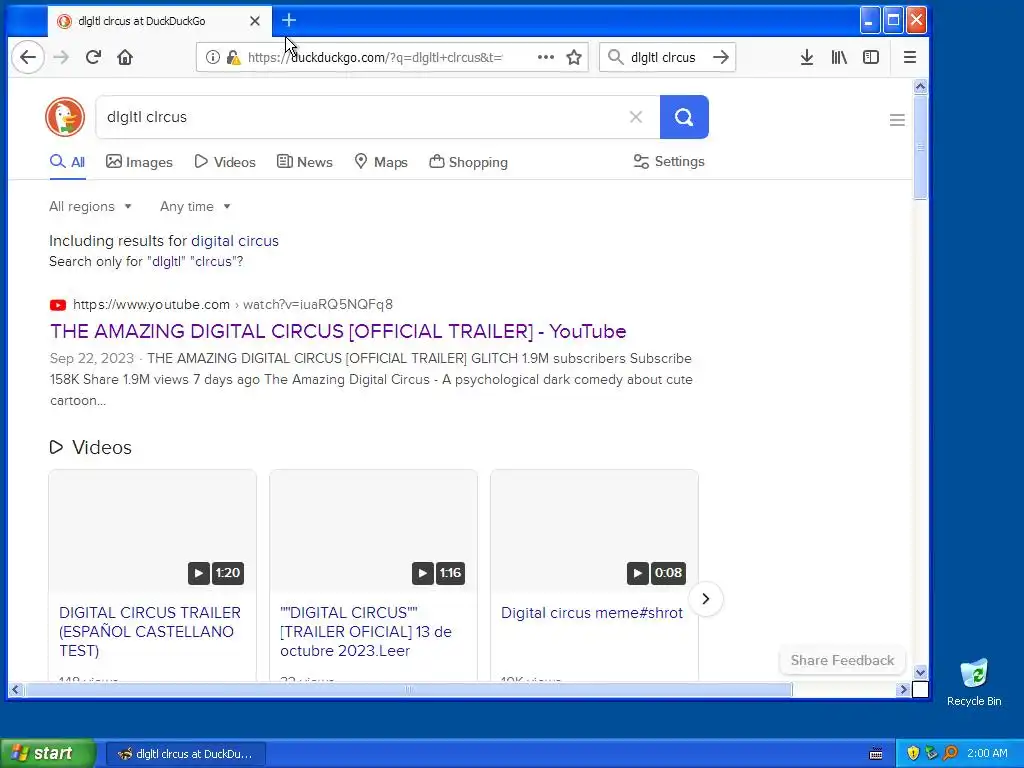Reload the current page
This screenshot has height=768, width=1024.
click(x=93, y=57)
